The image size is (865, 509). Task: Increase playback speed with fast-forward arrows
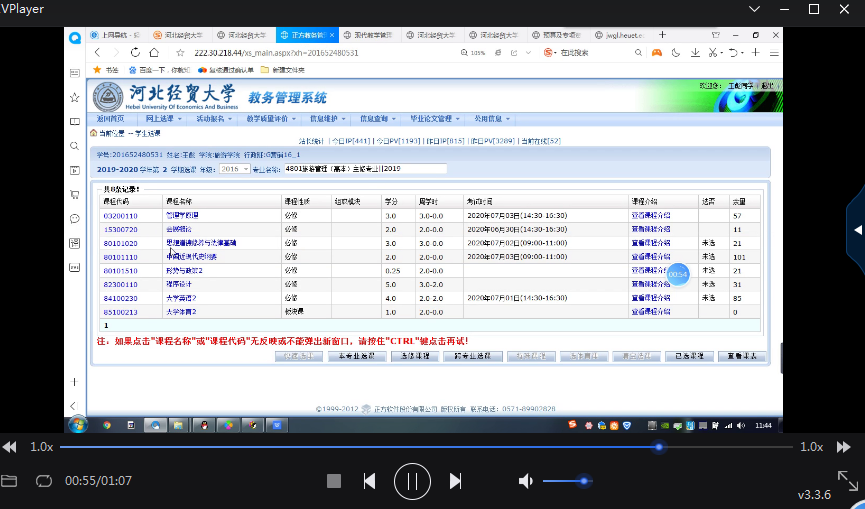pyautogui.click(x=844, y=447)
